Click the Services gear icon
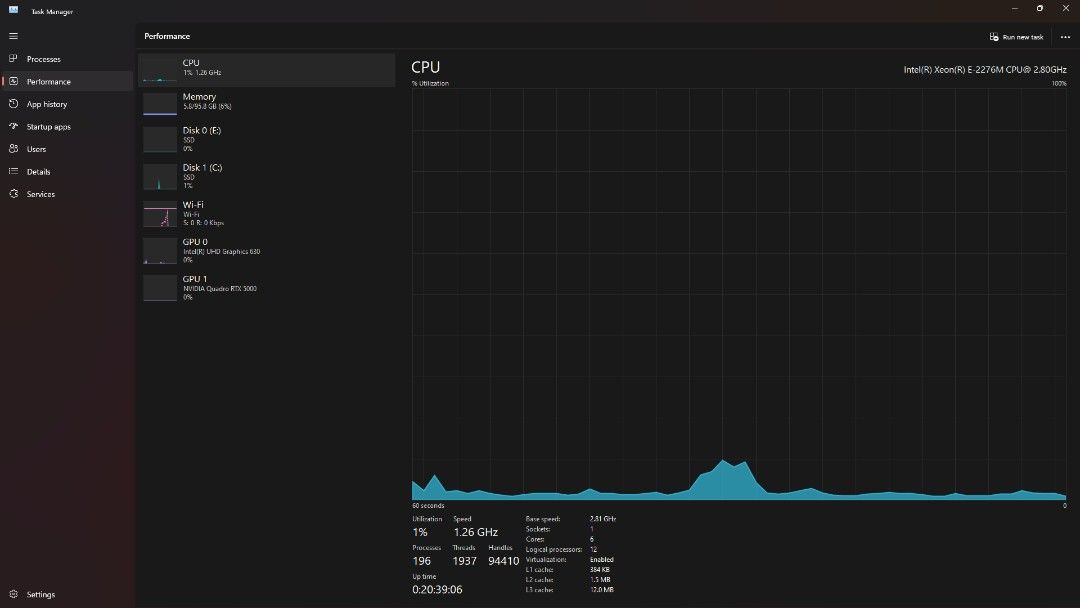Screen dimensions: 1080x608 [x=13, y=194]
